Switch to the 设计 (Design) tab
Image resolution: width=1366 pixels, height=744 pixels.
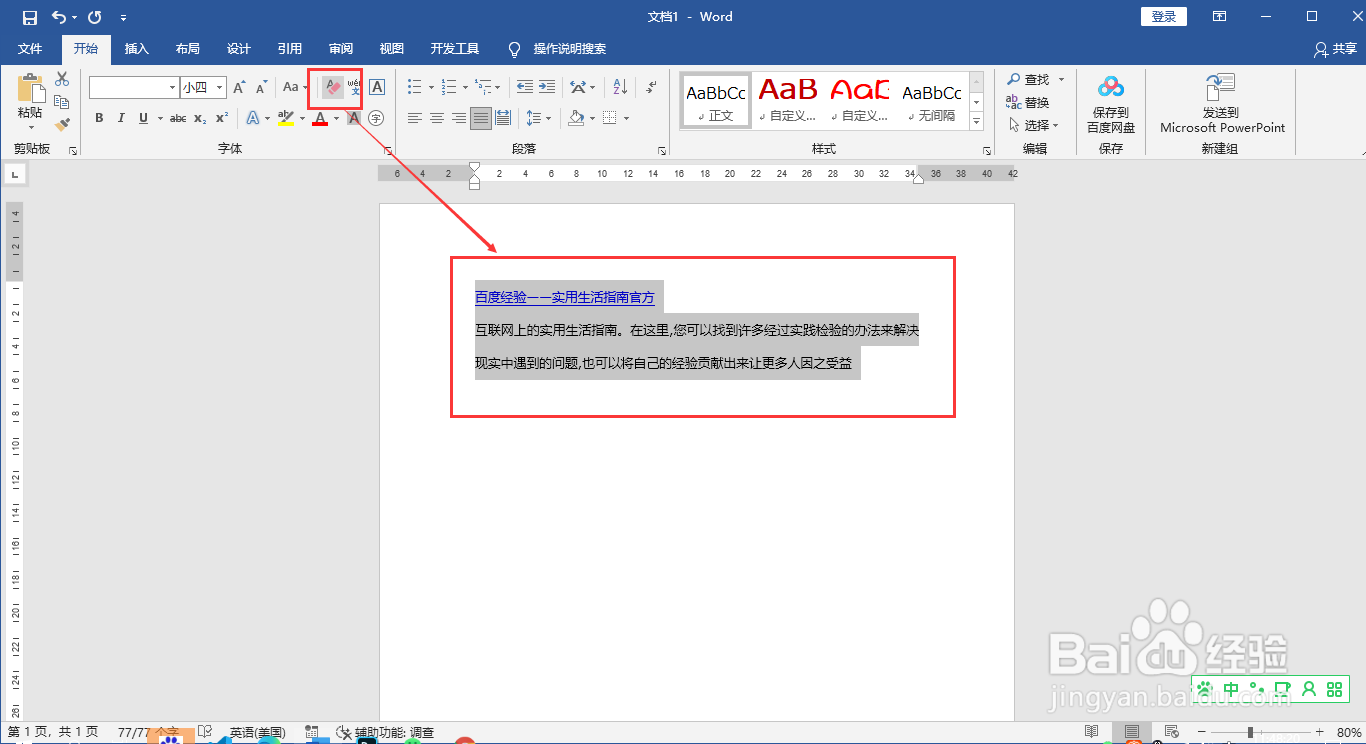coord(239,49)
